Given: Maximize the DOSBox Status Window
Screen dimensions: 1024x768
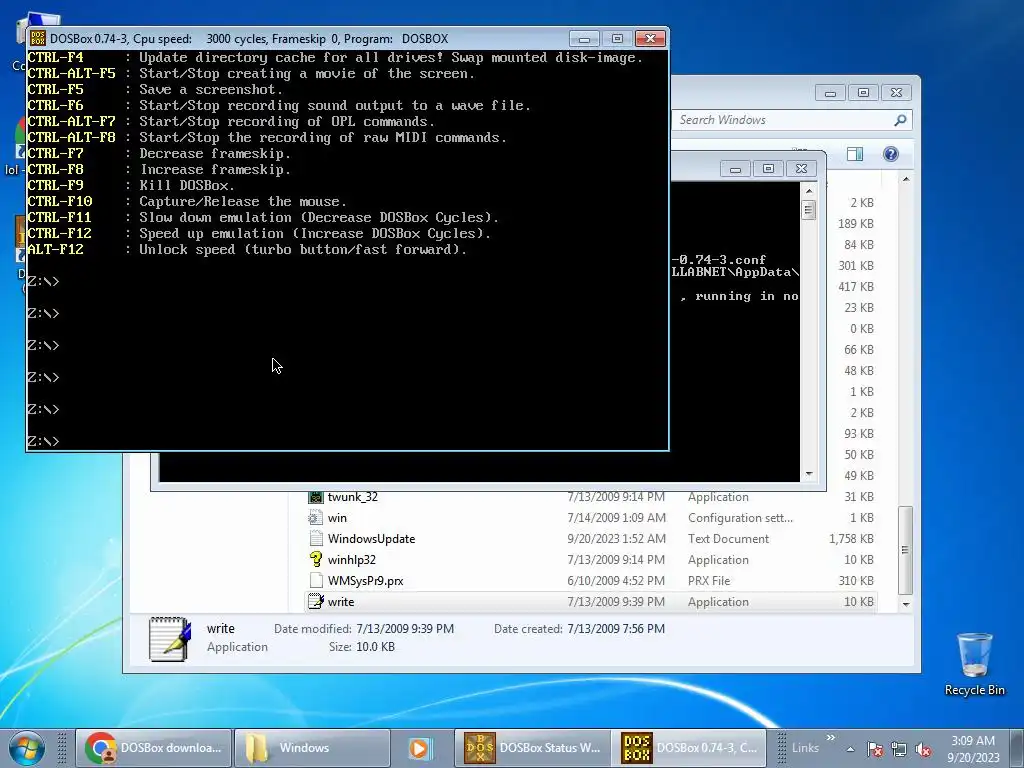Looking at the screenshot, I should [x=768, y=169].
